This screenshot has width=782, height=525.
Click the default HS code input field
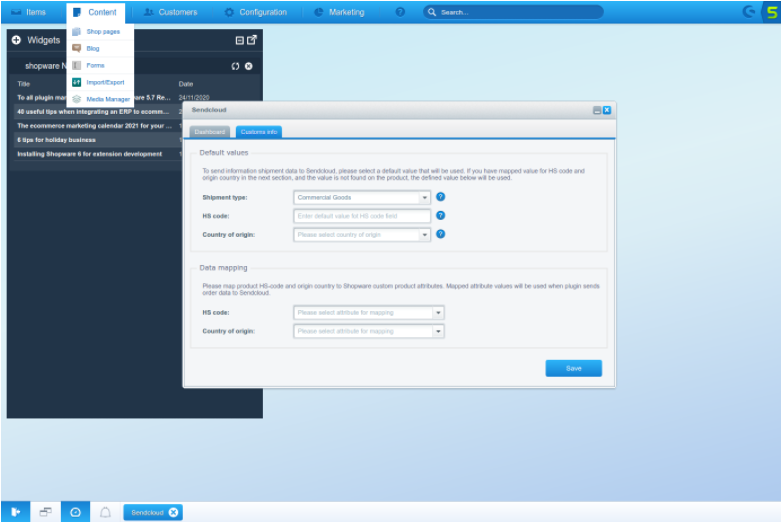point(362,216)
